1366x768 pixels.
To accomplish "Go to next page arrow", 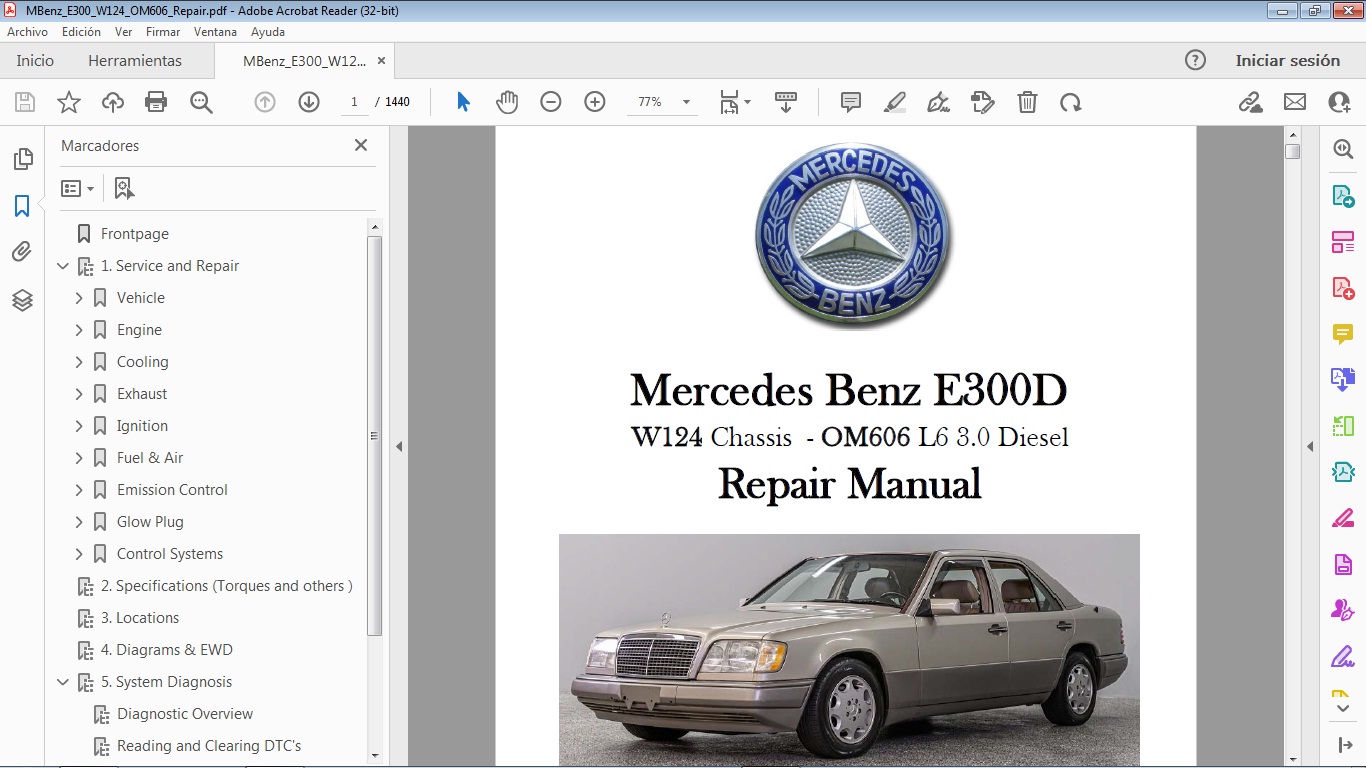I will click(x=309, y=102).
